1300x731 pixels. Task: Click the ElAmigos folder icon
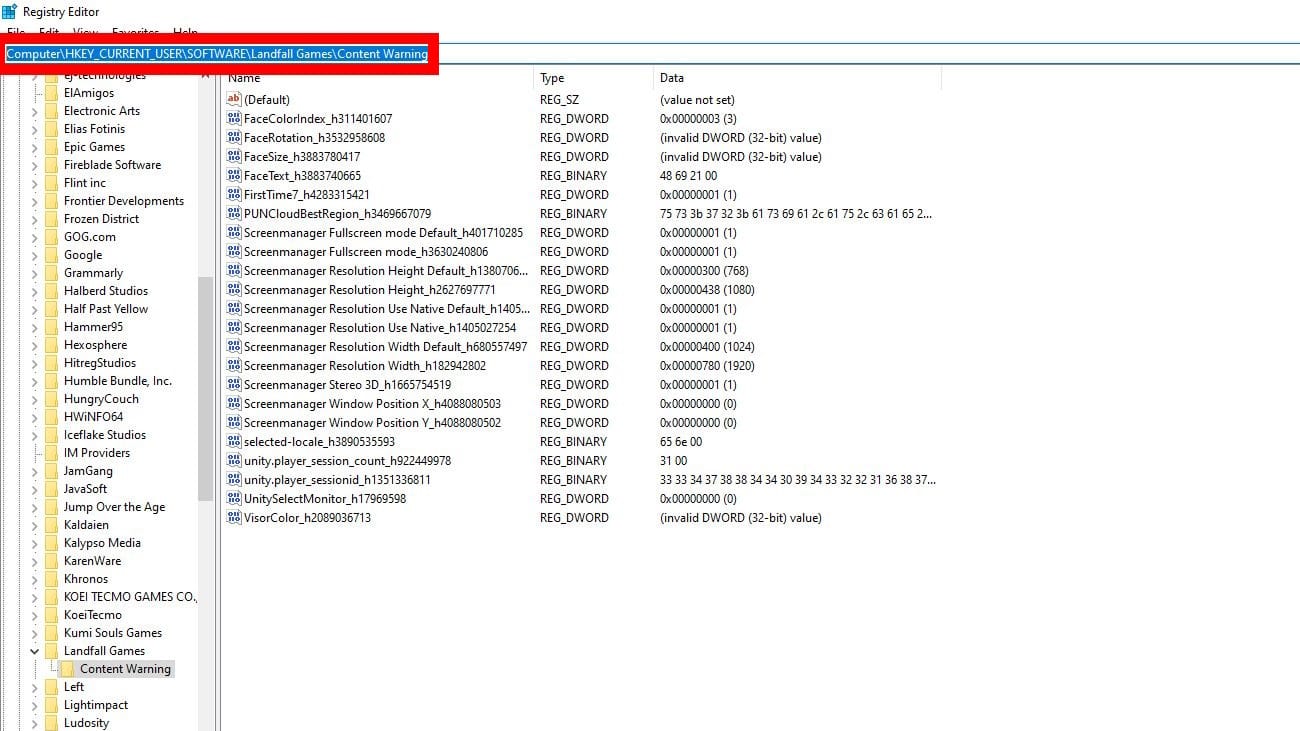click(51, 93)
